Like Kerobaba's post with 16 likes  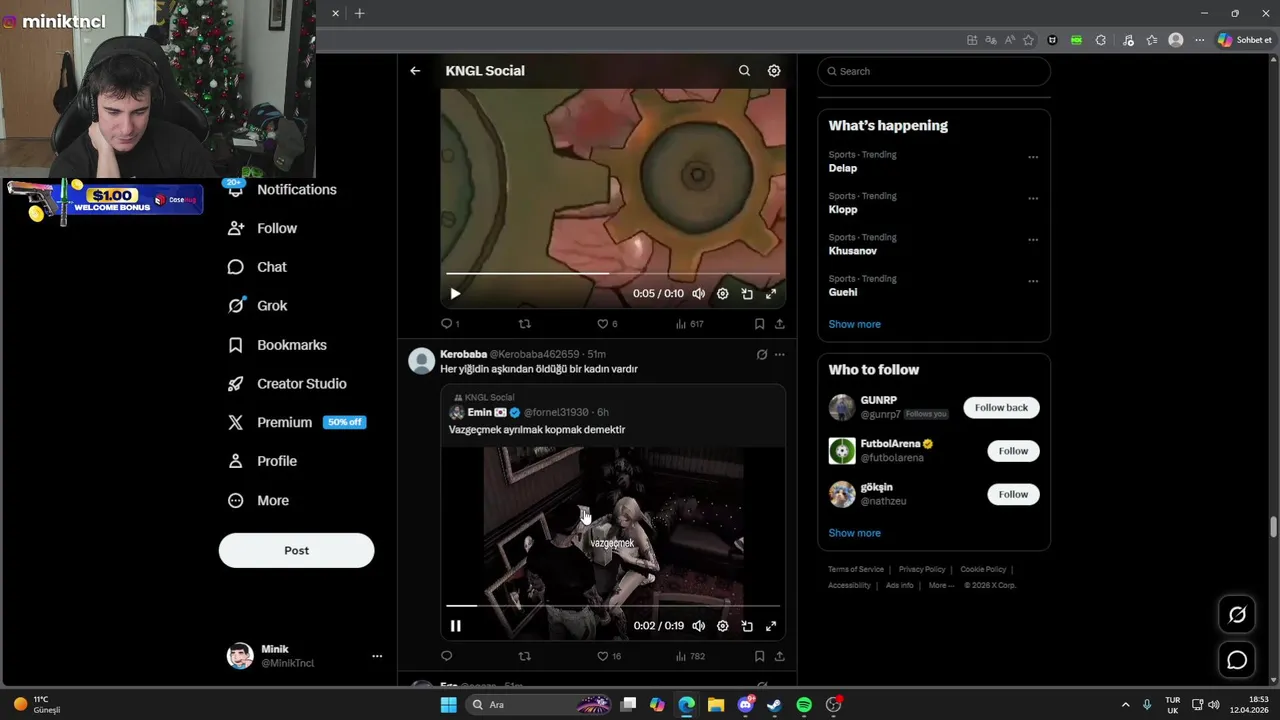click(609, 656)
